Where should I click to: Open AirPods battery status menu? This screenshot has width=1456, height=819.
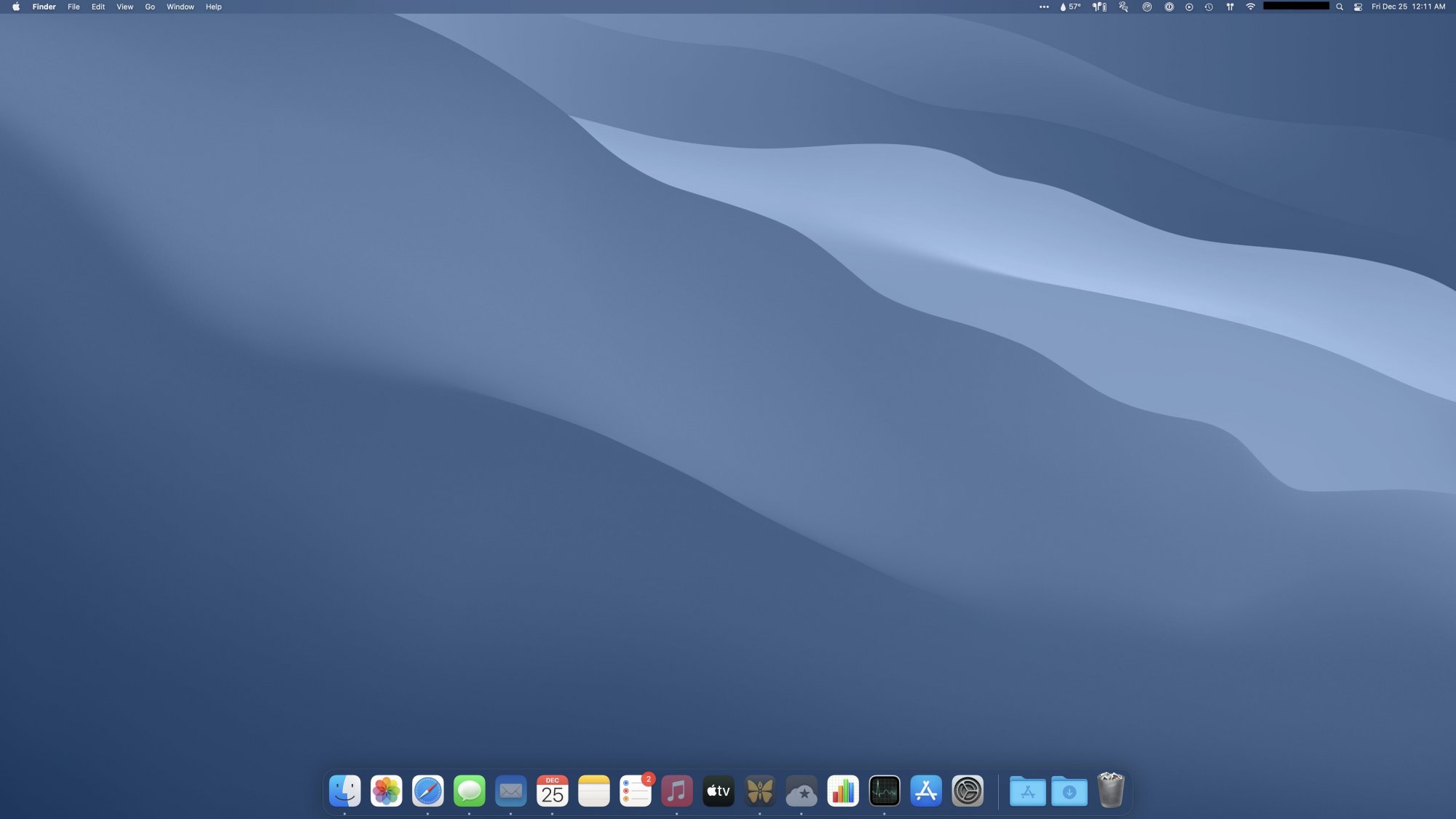pos(1099,7)
